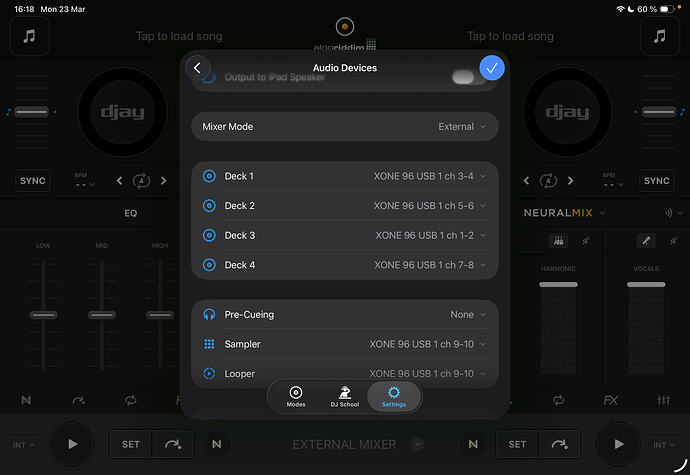The image size is (690, 475).
Task: Mute harmonic stem icon
Action: tap(586, 241)
